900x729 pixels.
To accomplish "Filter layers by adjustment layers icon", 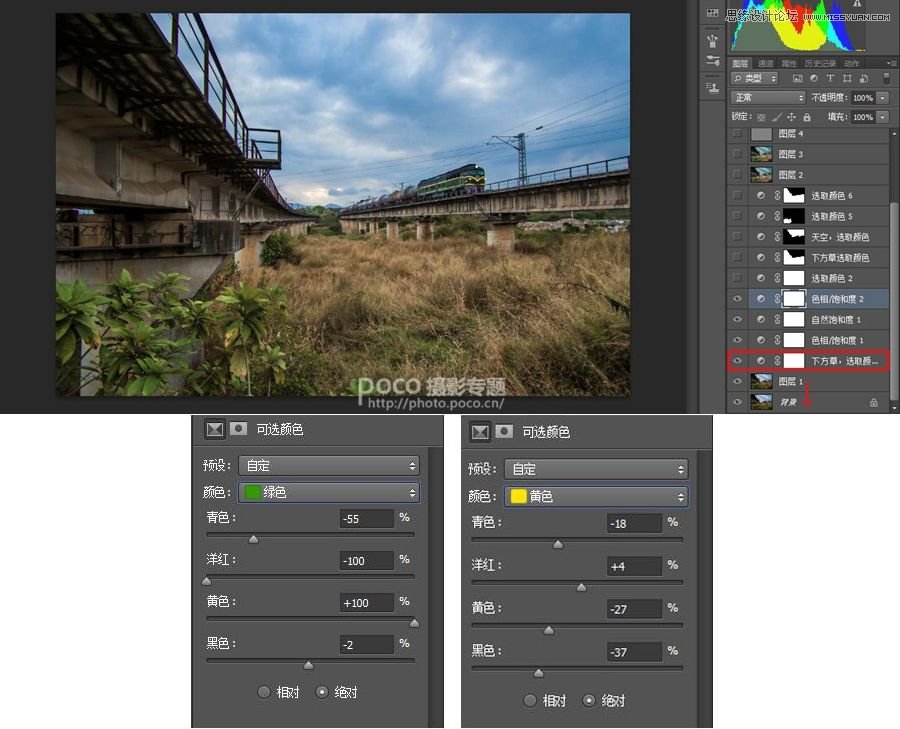I will (814, 78).
